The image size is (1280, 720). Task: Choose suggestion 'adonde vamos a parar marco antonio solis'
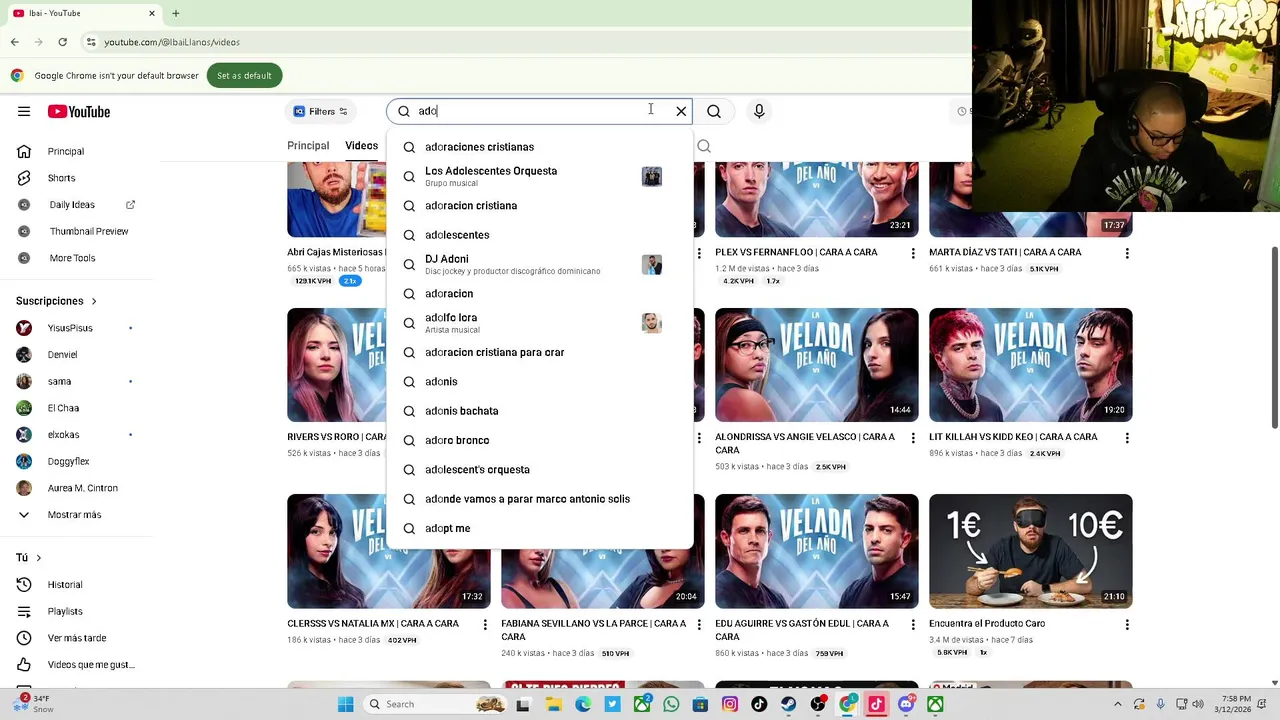[x=540, y=499]
